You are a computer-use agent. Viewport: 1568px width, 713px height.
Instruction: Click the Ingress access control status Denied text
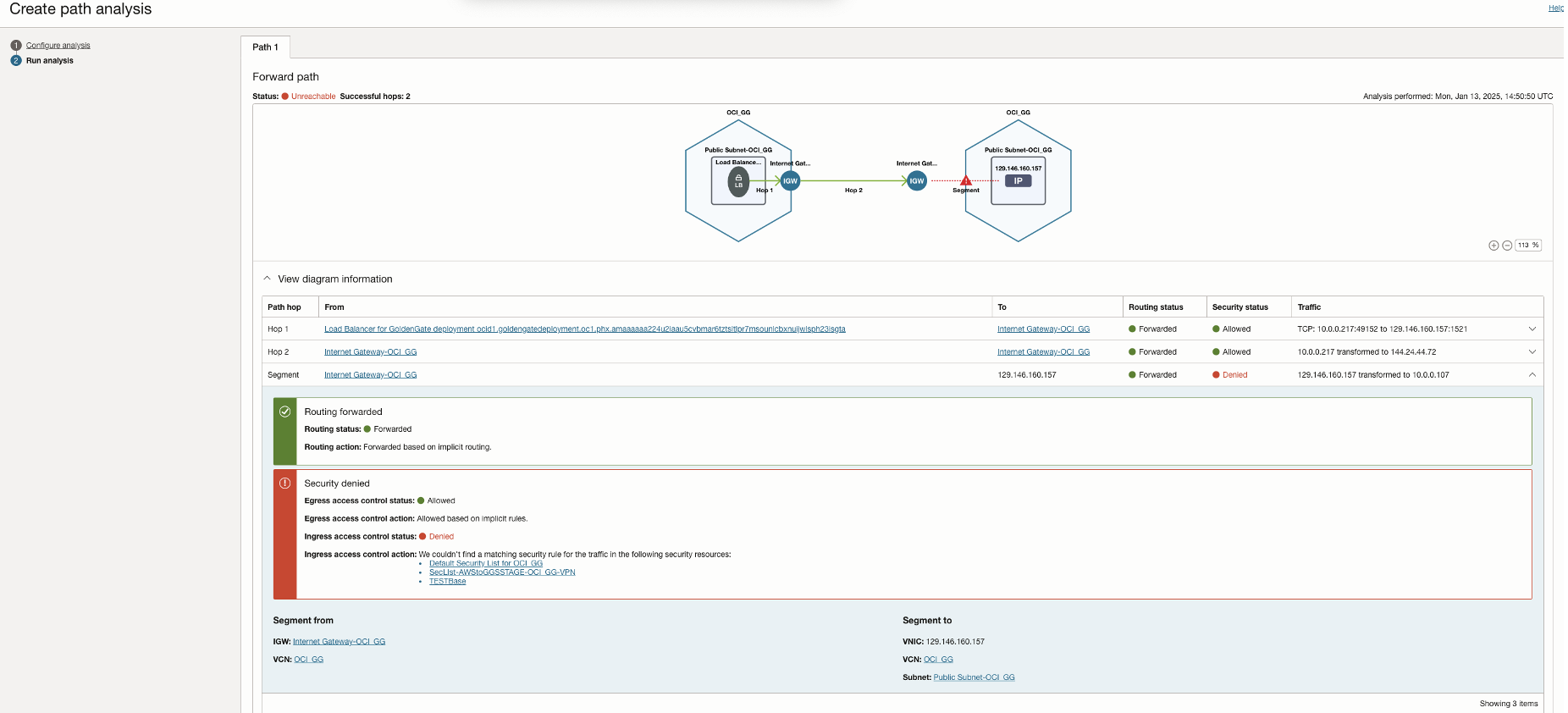click(x=441, y=537)
